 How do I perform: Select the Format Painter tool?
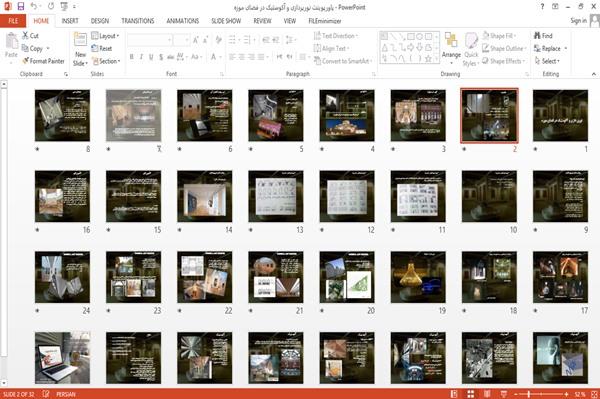(43, 61)
